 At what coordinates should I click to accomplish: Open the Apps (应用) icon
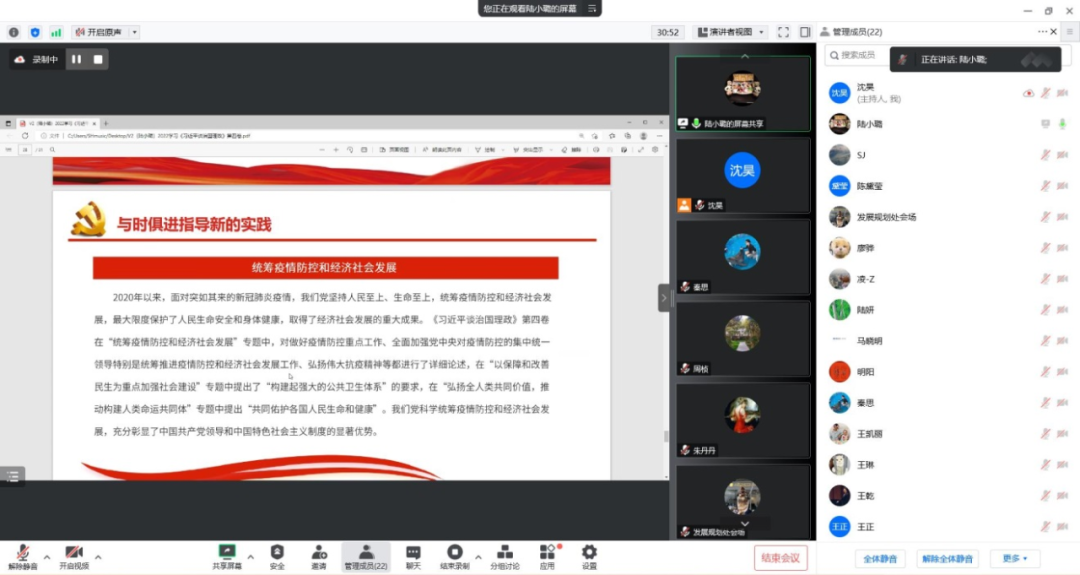coord(547,553)
